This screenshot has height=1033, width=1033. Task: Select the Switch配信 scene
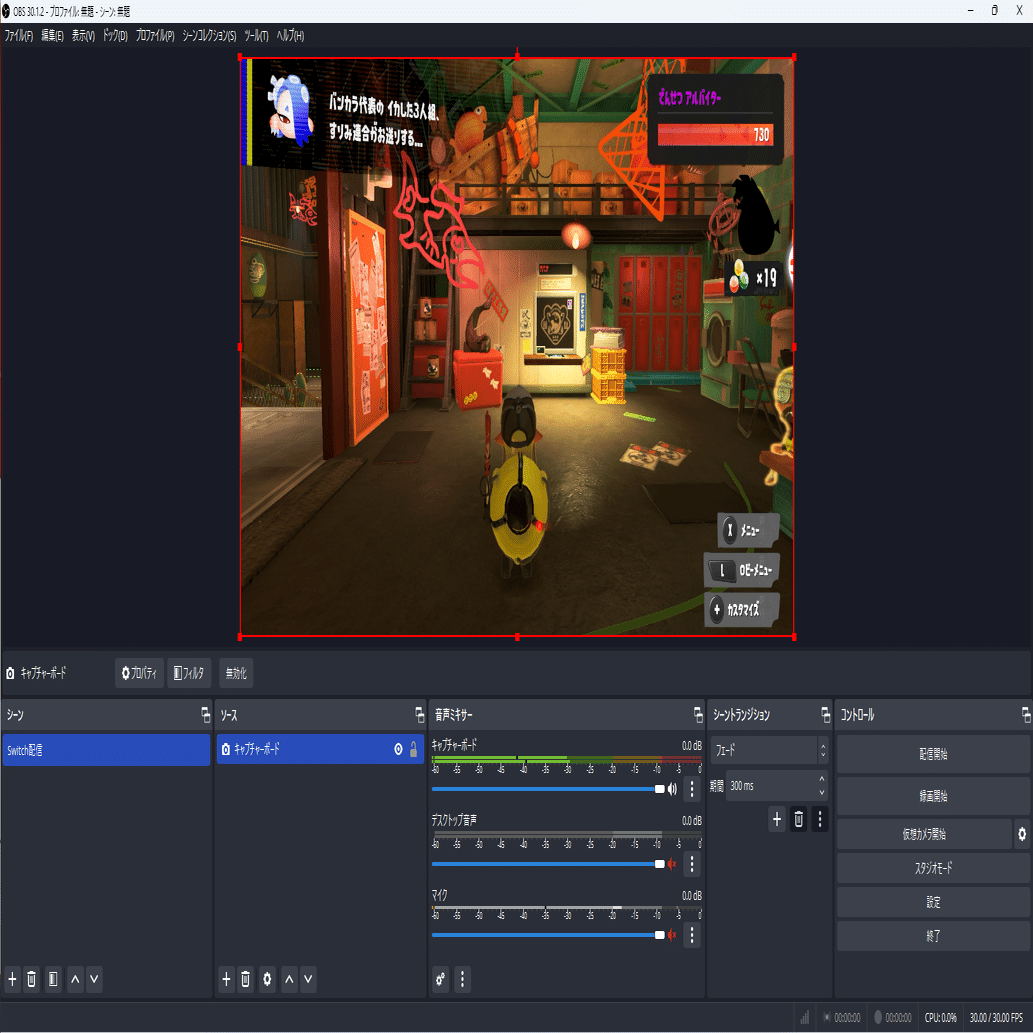[x=106, y=750]
